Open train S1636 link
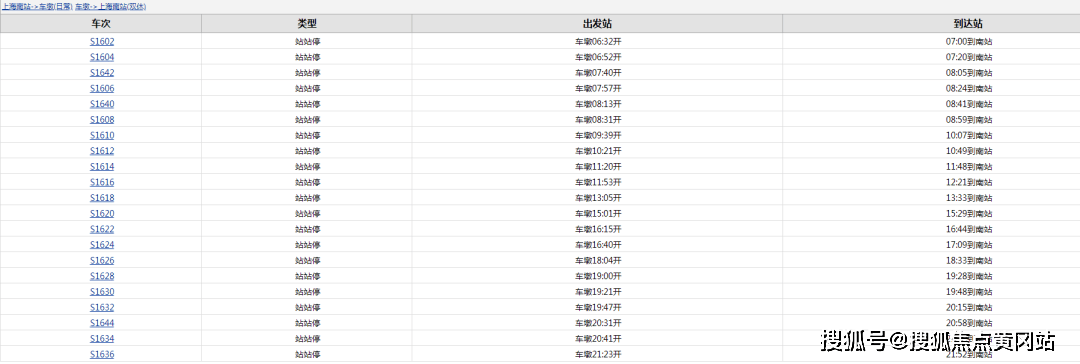The image size is (1080, 364). [x=102, y=354]
